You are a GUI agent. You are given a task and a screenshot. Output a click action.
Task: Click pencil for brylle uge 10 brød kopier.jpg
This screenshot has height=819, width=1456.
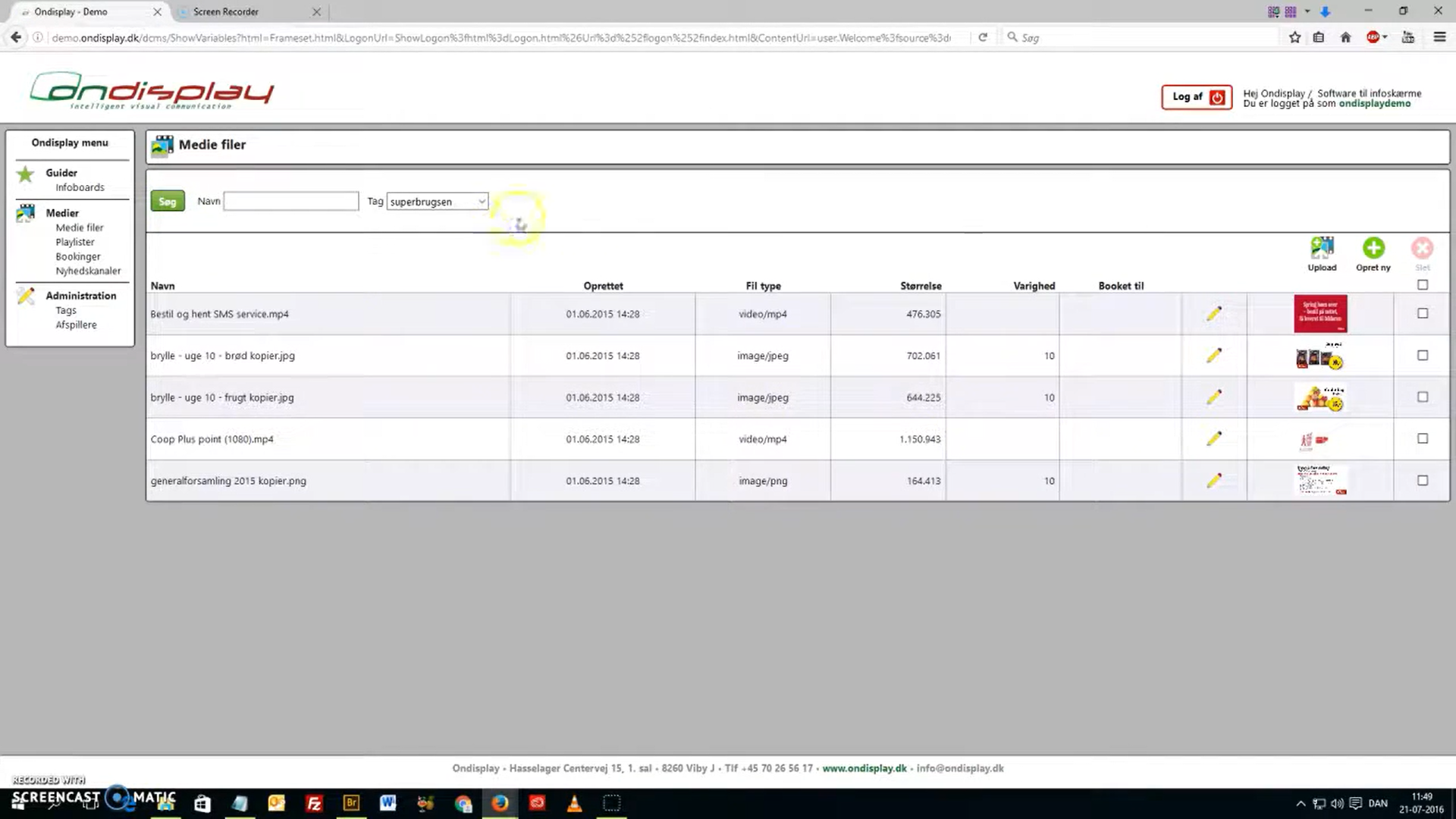tap(1214, 356)
